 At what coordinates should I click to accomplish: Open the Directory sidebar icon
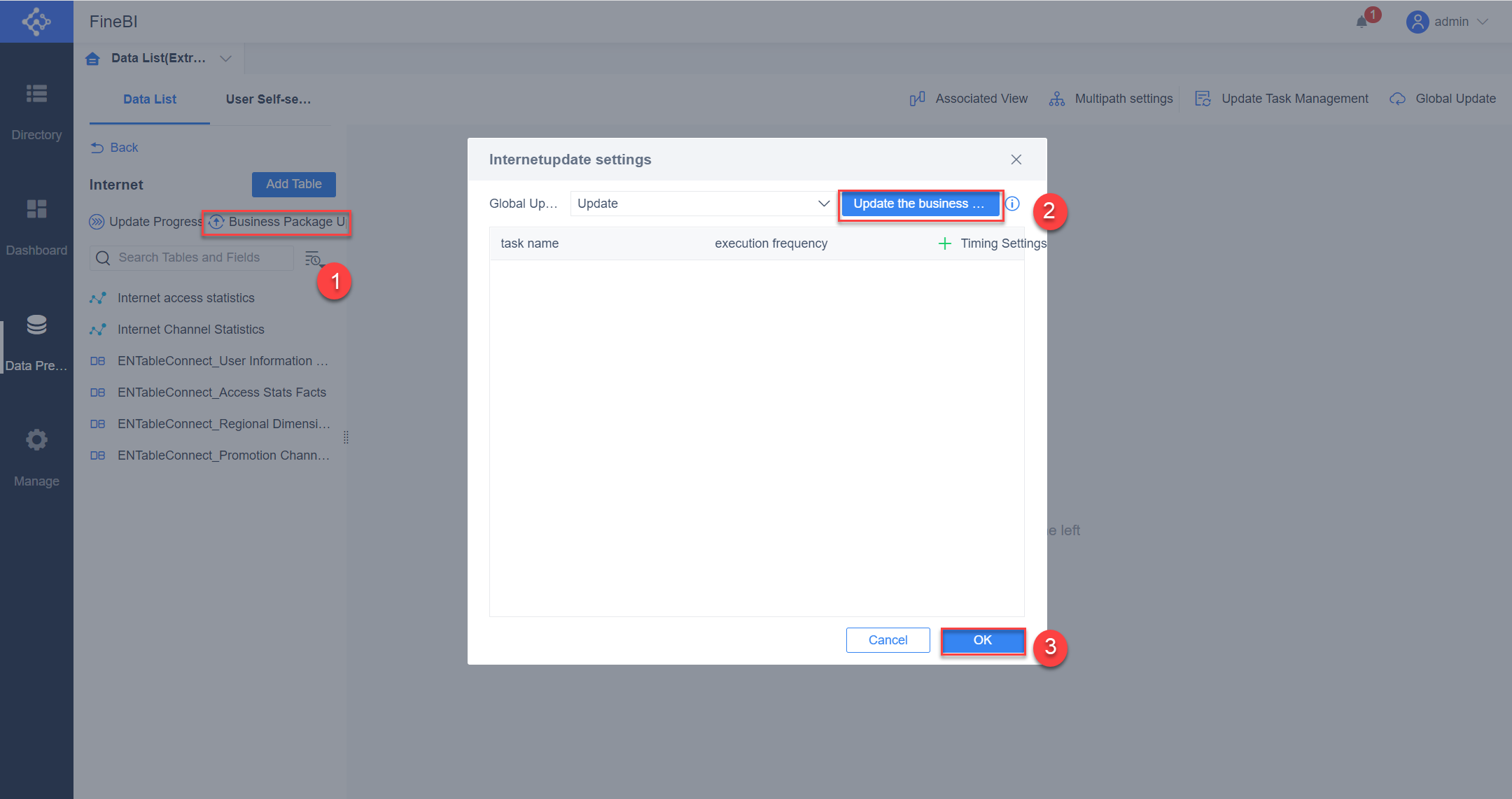(36, 93)
